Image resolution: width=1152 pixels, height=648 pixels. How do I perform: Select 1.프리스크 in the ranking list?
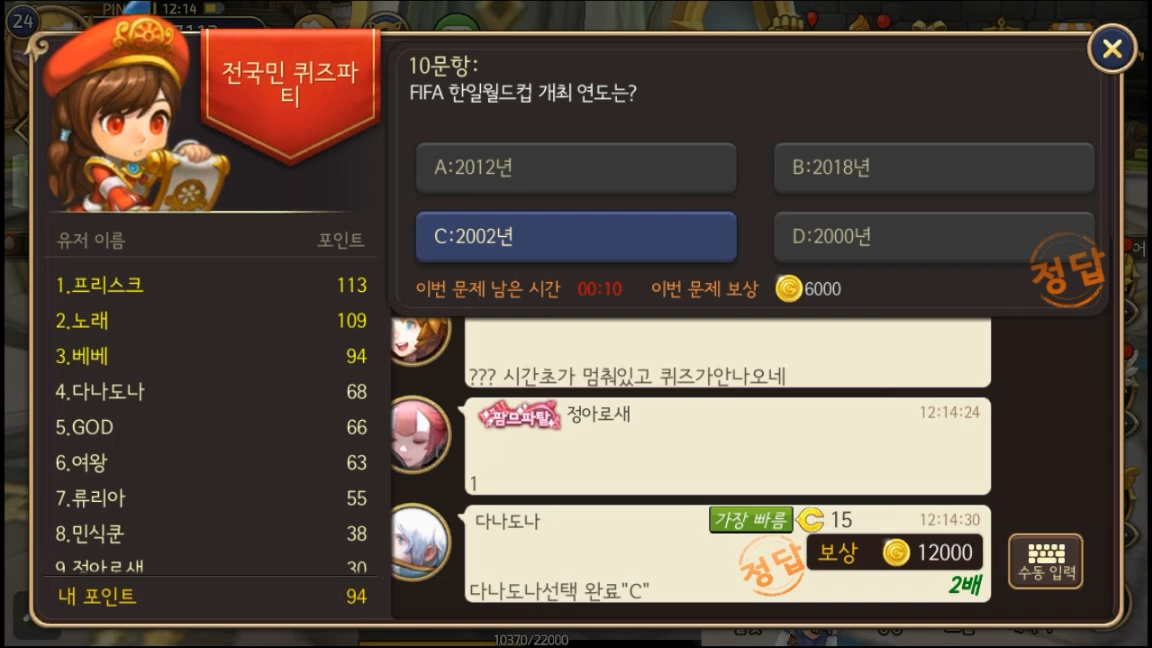tap(211, 285)
